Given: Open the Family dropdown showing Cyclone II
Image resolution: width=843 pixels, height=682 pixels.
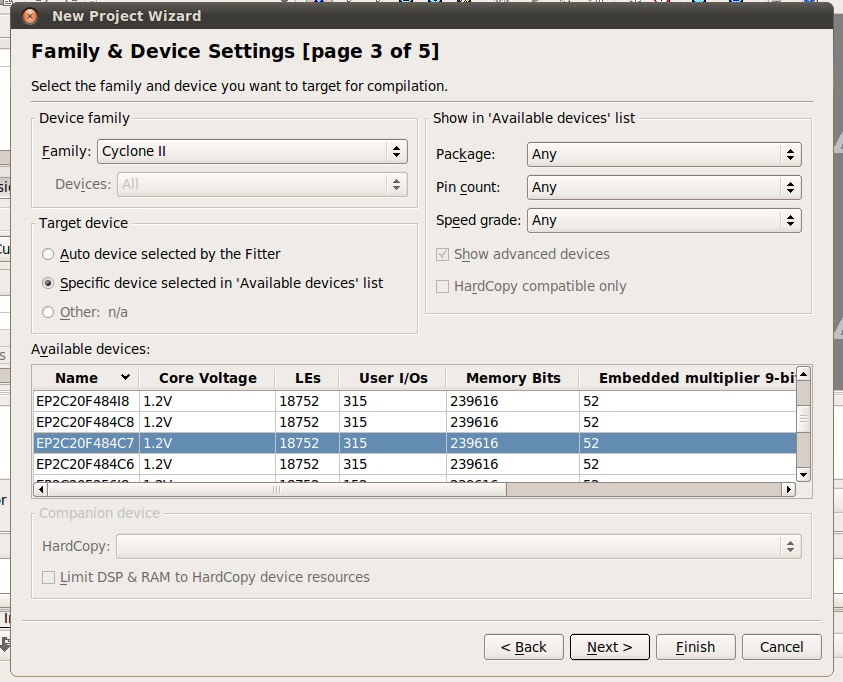Looking at the screenshot, I should click(252, 152).
